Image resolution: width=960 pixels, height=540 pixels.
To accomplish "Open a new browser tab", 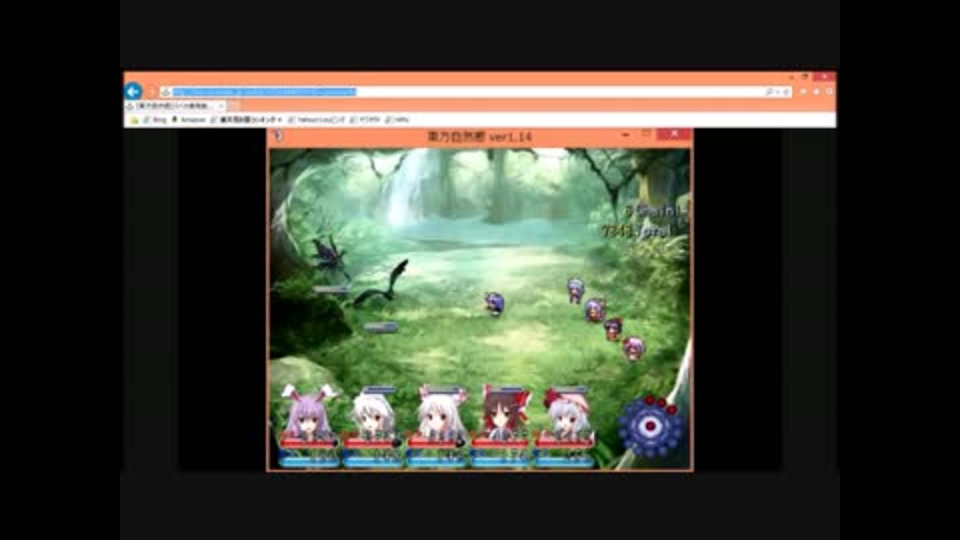I will click(x=234, y=106).
